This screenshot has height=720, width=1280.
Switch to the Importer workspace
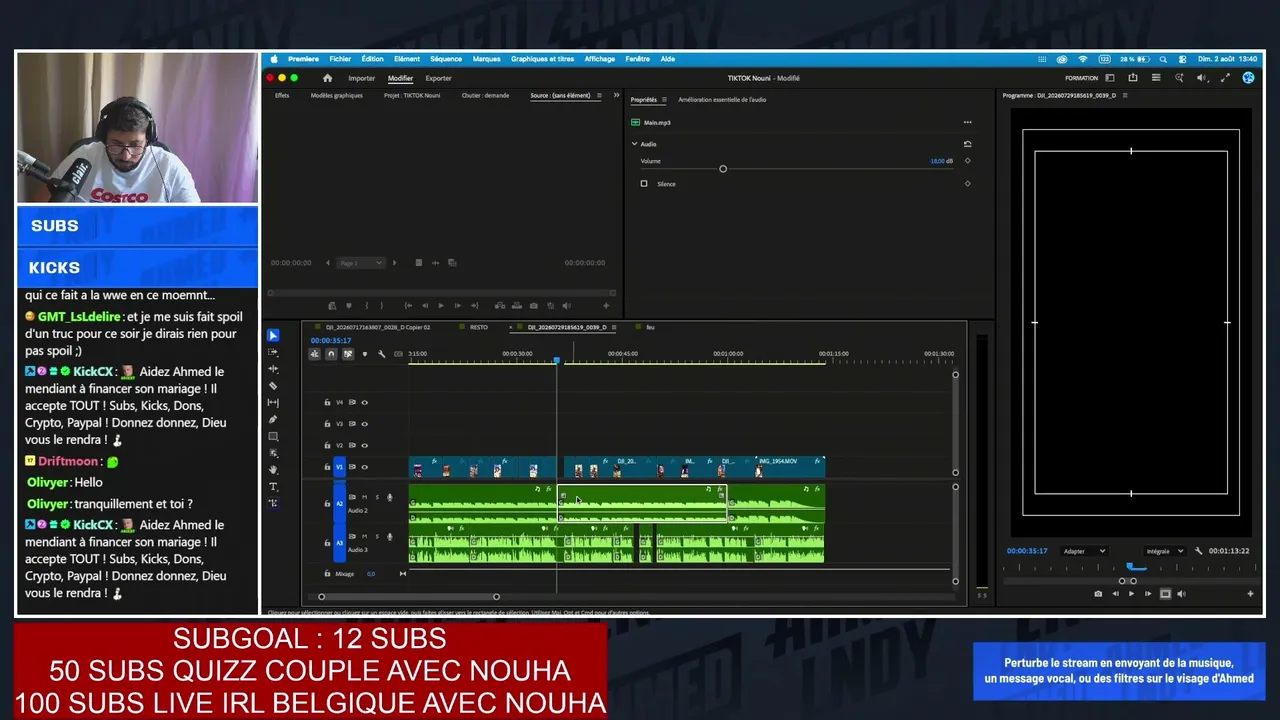point(362,78)
